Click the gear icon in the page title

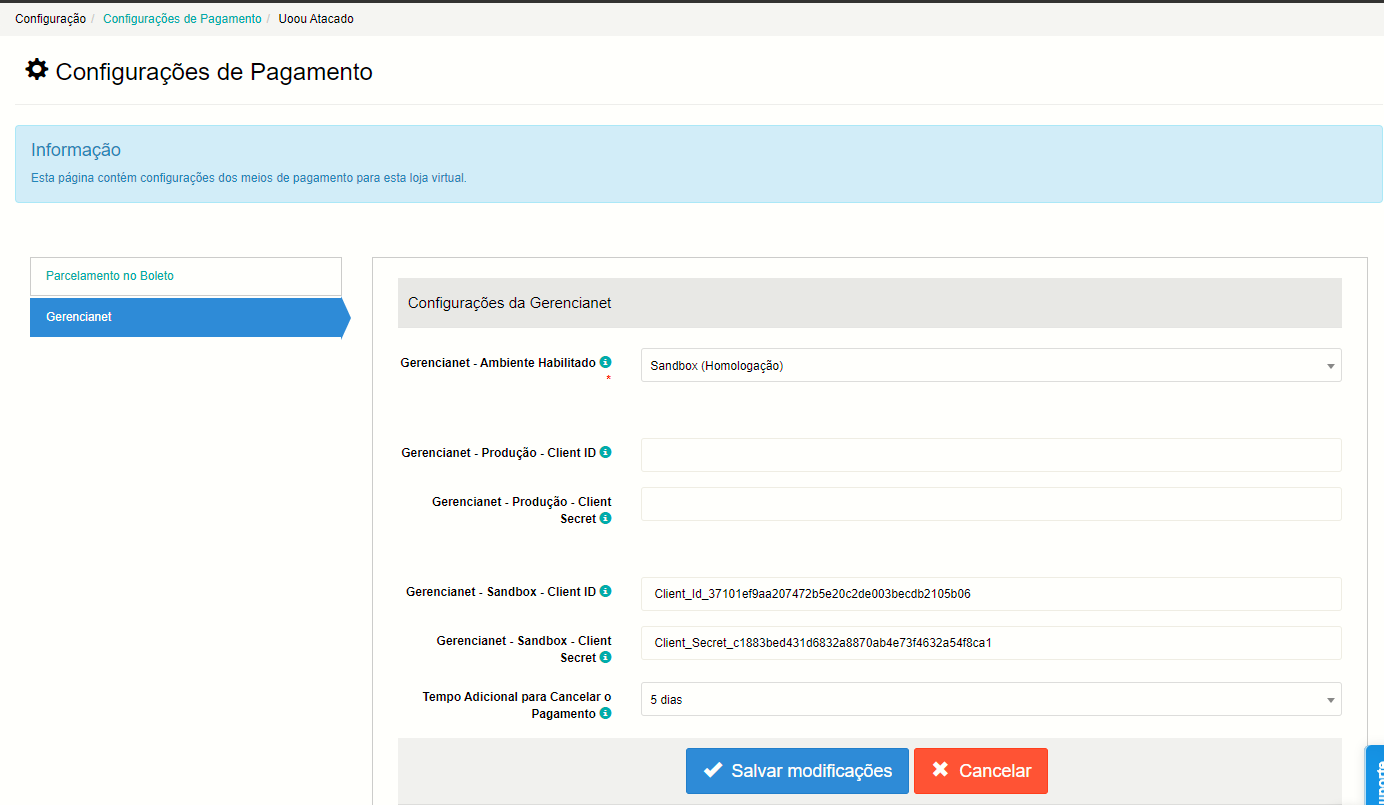[x=37, y=70]
